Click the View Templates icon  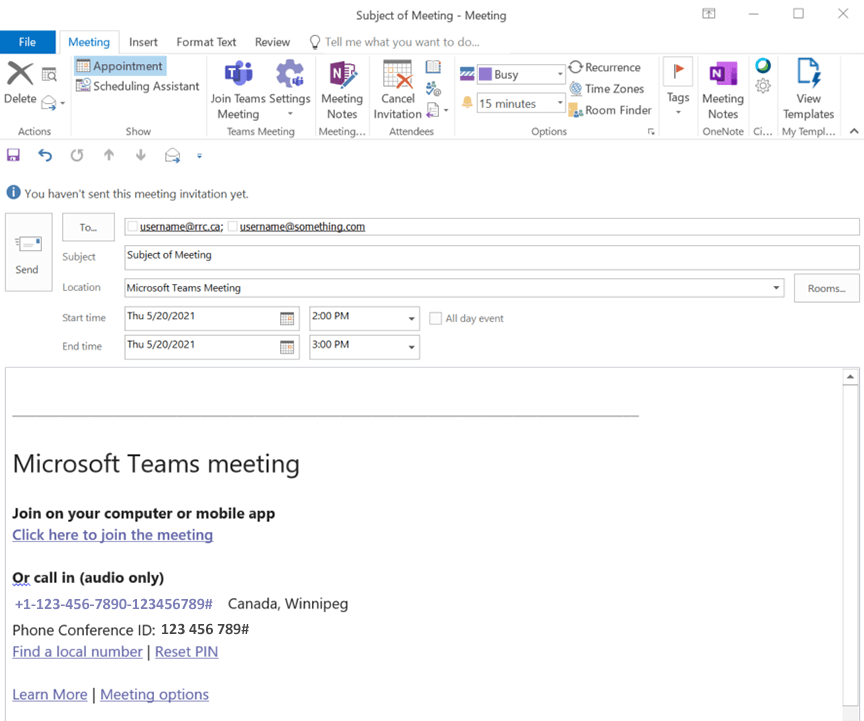tap(808, 76)
